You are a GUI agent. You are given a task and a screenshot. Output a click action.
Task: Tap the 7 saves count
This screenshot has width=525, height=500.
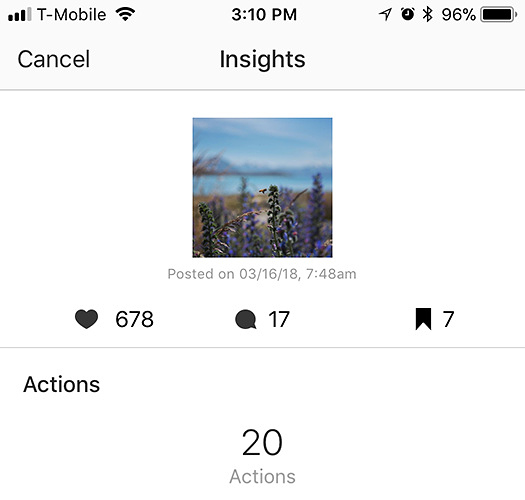(448, 319)
